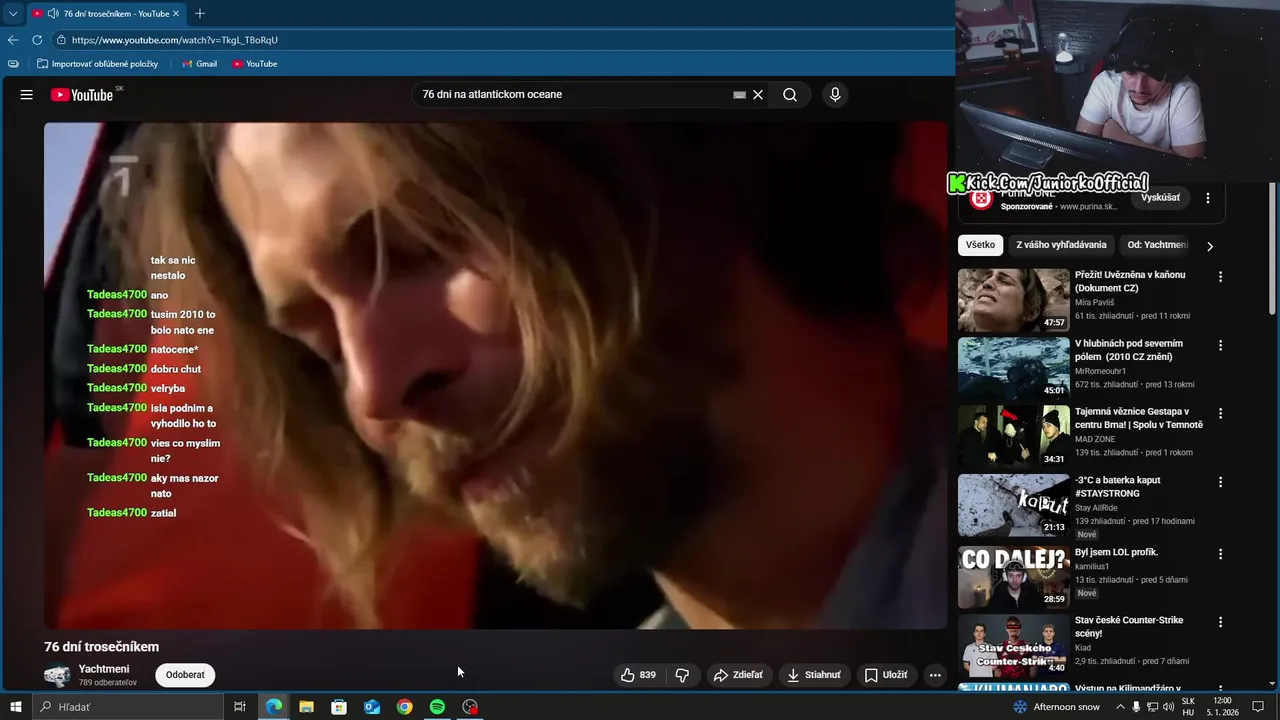Open the Yachtmeni channel avatar
Image resolution: width=1280 pixels, height=720 pixels.
click(57, 675)
